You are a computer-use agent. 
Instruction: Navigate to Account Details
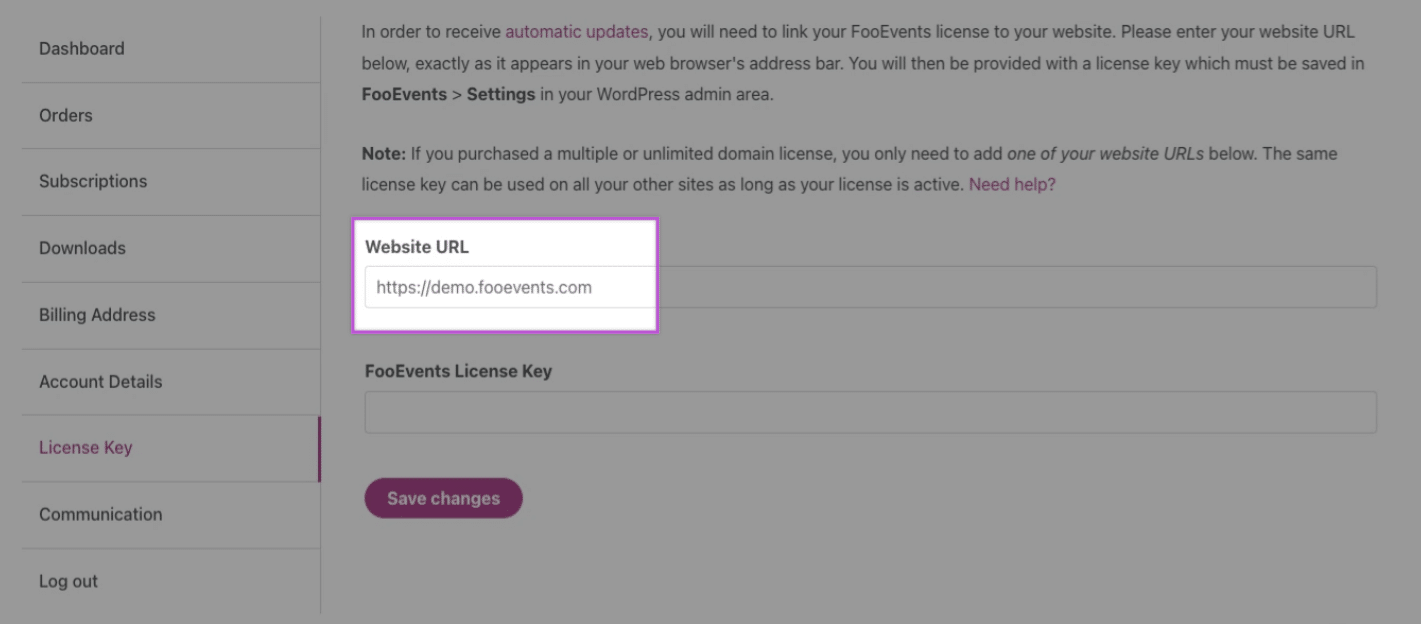click(100, 381)
